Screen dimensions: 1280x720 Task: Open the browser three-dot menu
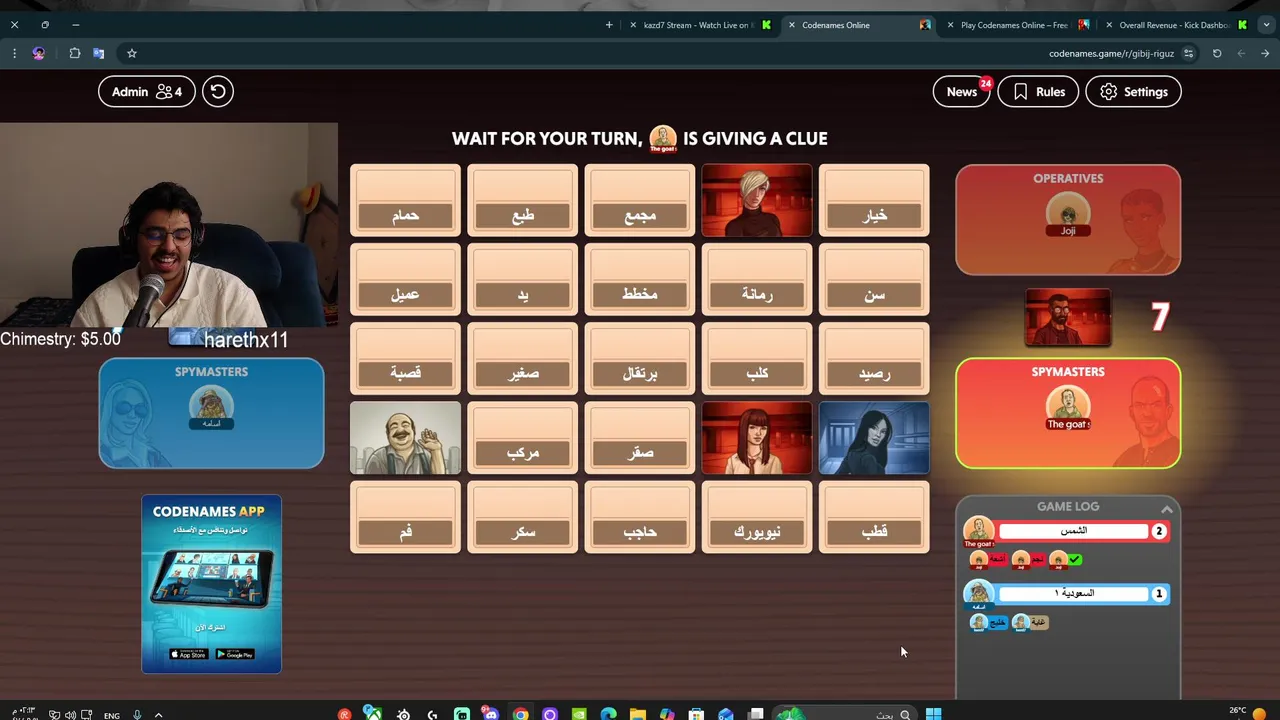pyautogui.click(x=14, y=53)
